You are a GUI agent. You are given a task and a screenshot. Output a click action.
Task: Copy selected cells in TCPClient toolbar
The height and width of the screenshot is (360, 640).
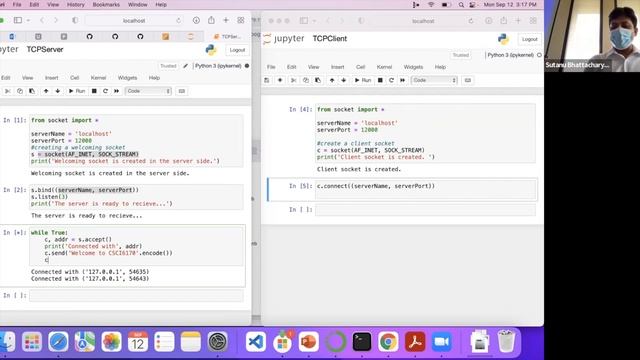[306, 80]
